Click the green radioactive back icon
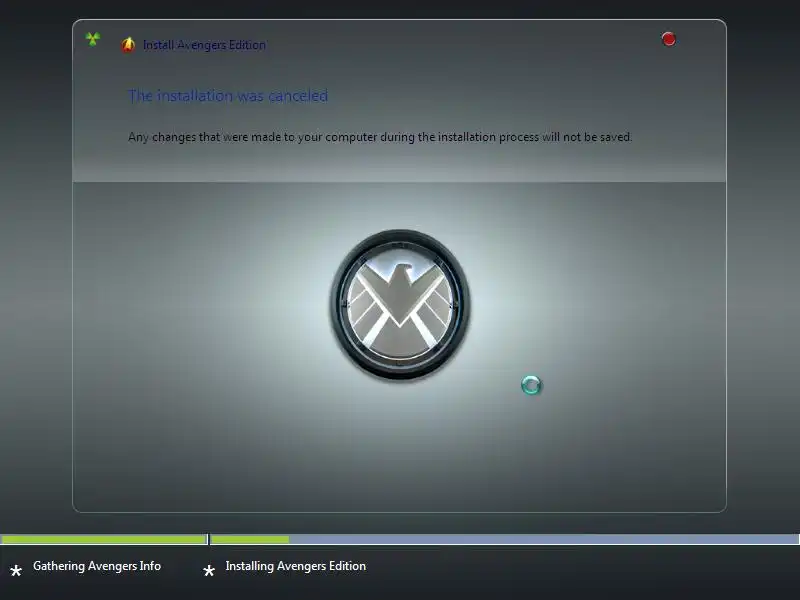800x600 pixels. tap(93, 39)
